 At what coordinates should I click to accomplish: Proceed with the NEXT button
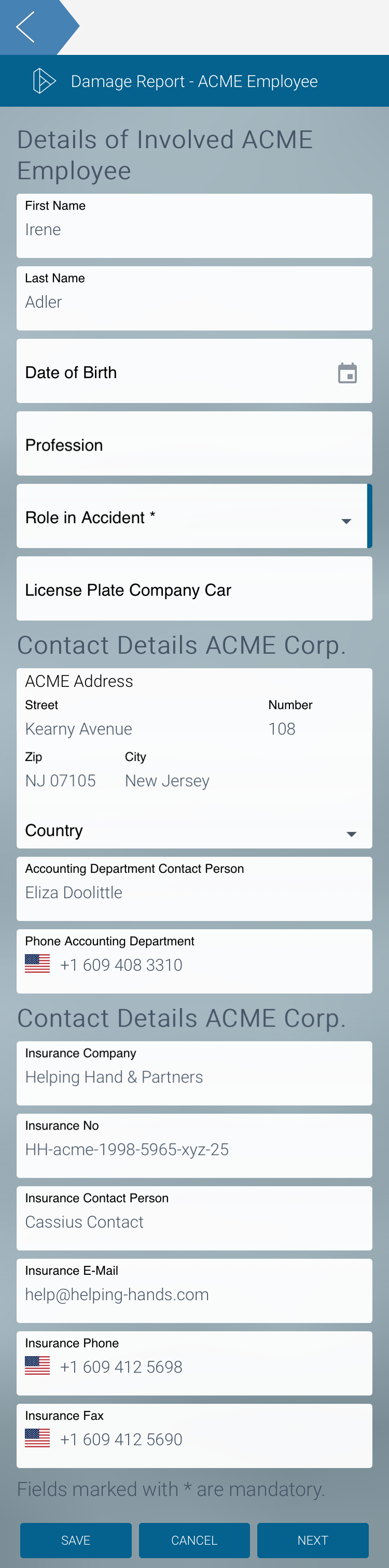coord(313,1541)
